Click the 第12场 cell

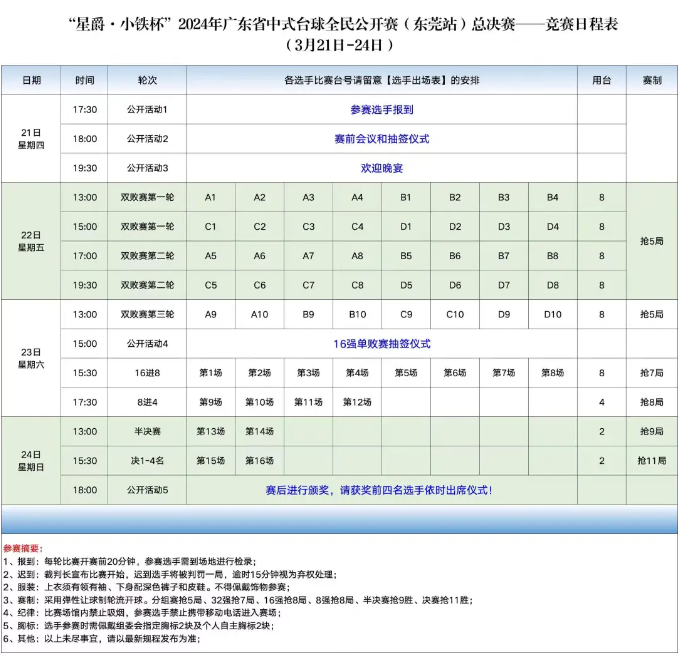point(357,402)
